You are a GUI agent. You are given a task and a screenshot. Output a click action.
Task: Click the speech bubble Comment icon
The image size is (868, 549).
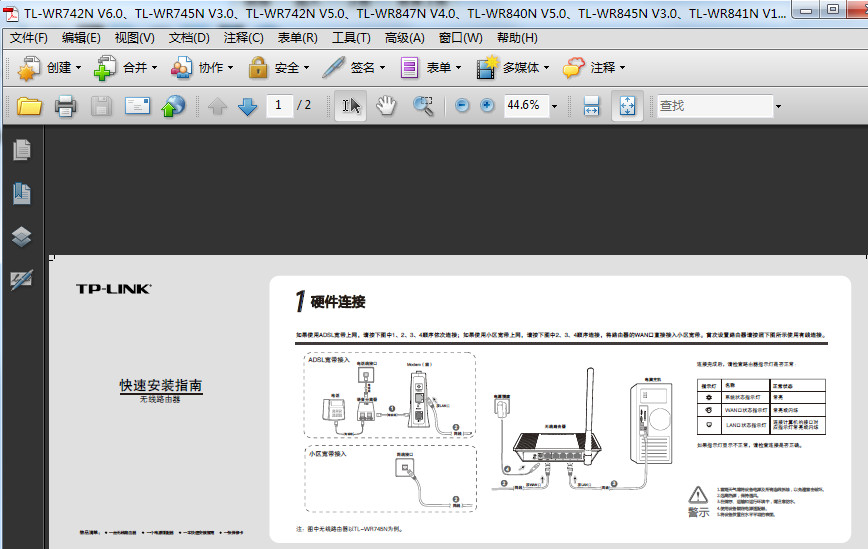pos(574,68)
